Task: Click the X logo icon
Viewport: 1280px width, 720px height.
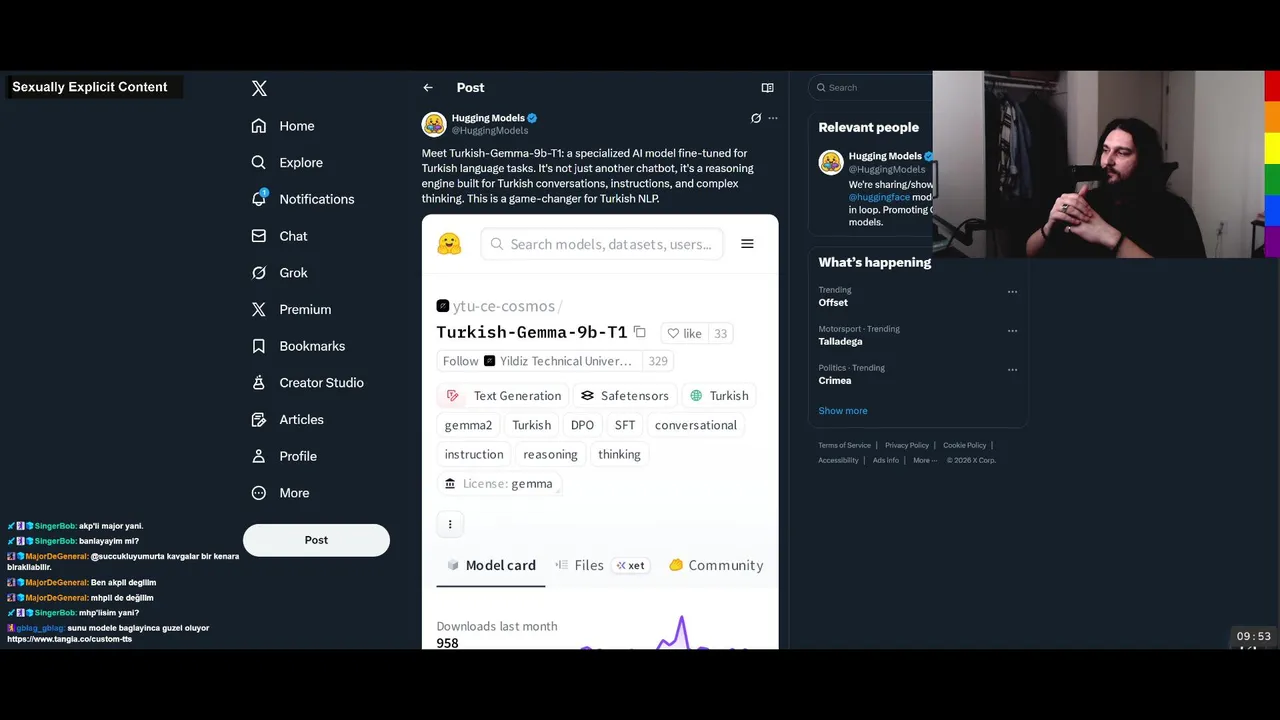Action: pyautogui.click(x=259, y=88)
